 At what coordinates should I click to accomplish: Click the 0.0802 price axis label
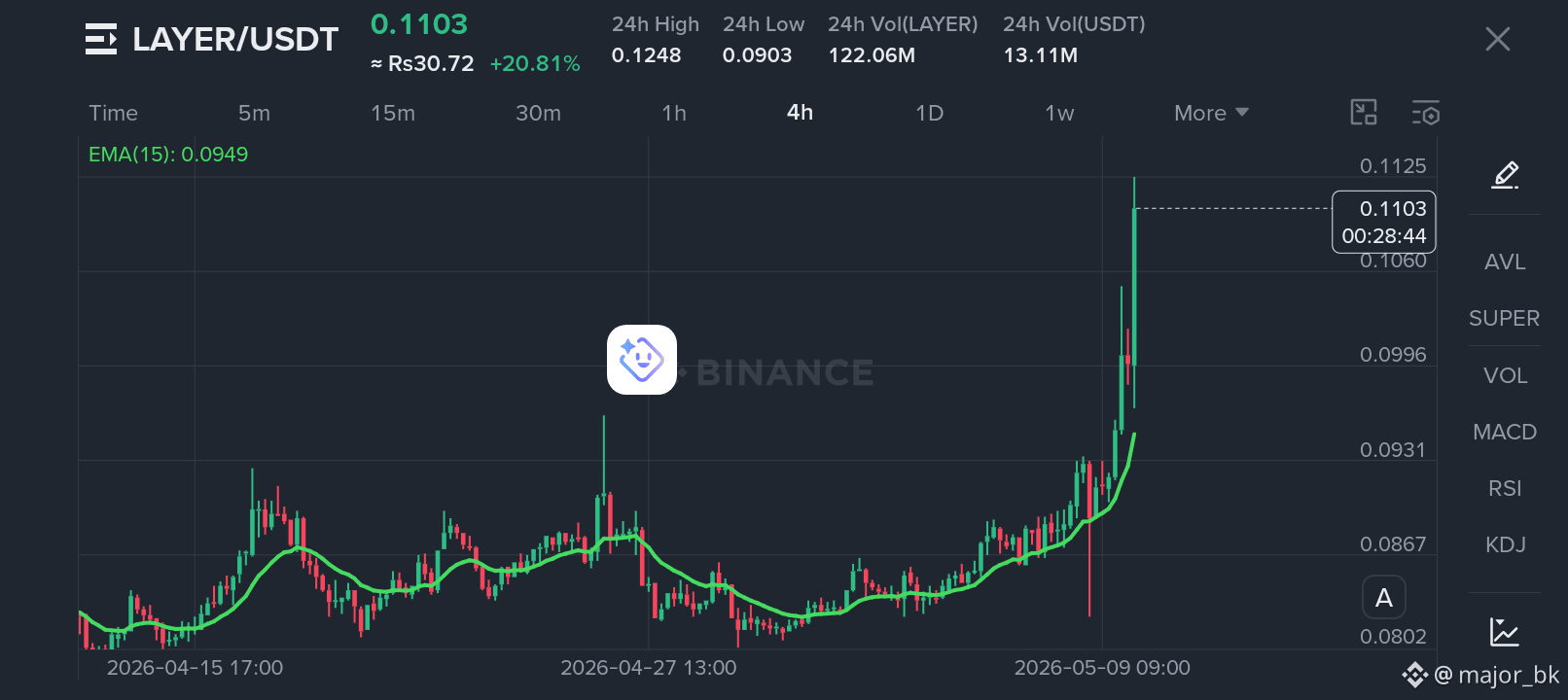(1393, 637)
